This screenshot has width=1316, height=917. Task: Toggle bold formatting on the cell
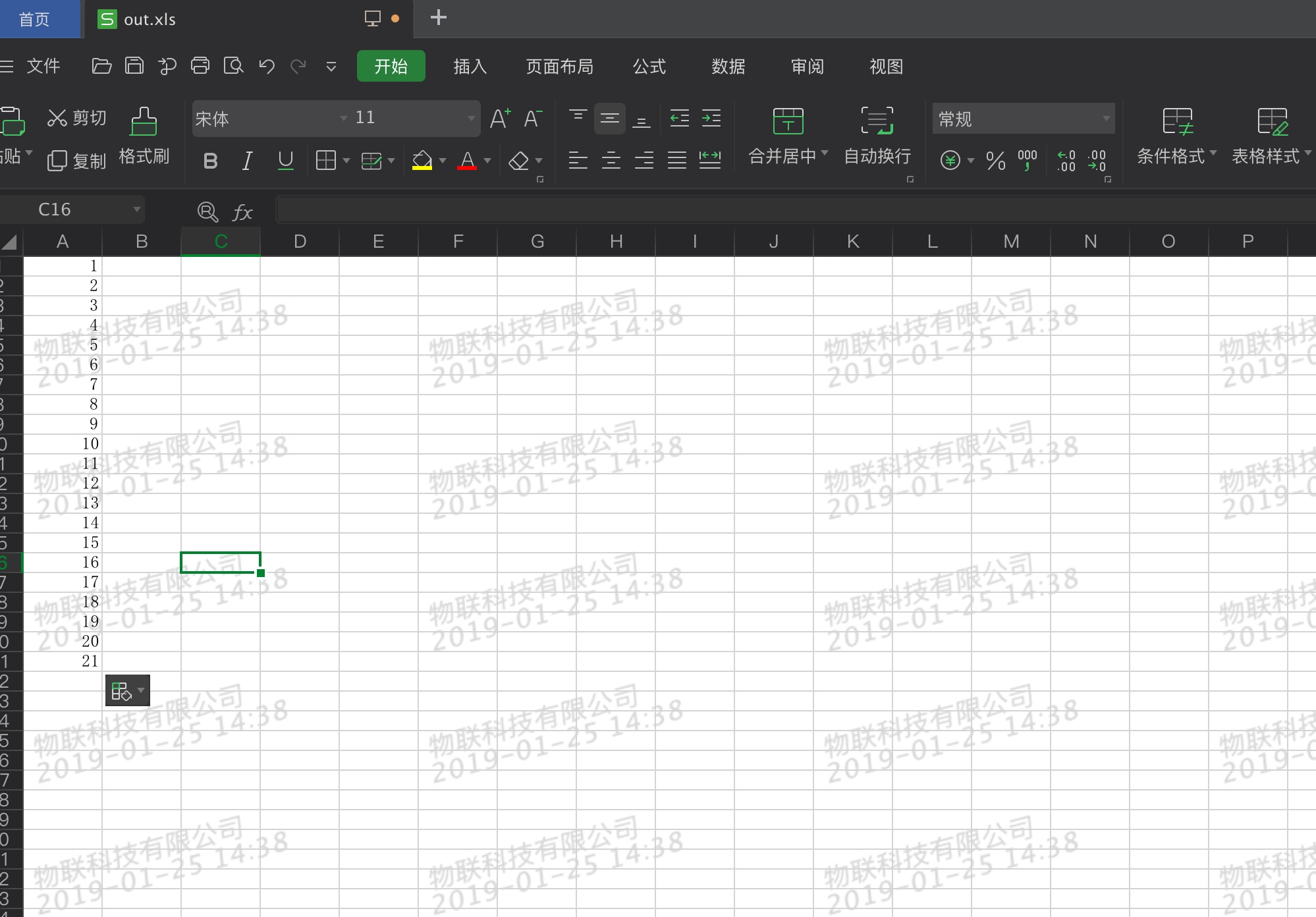coord(210,160)
